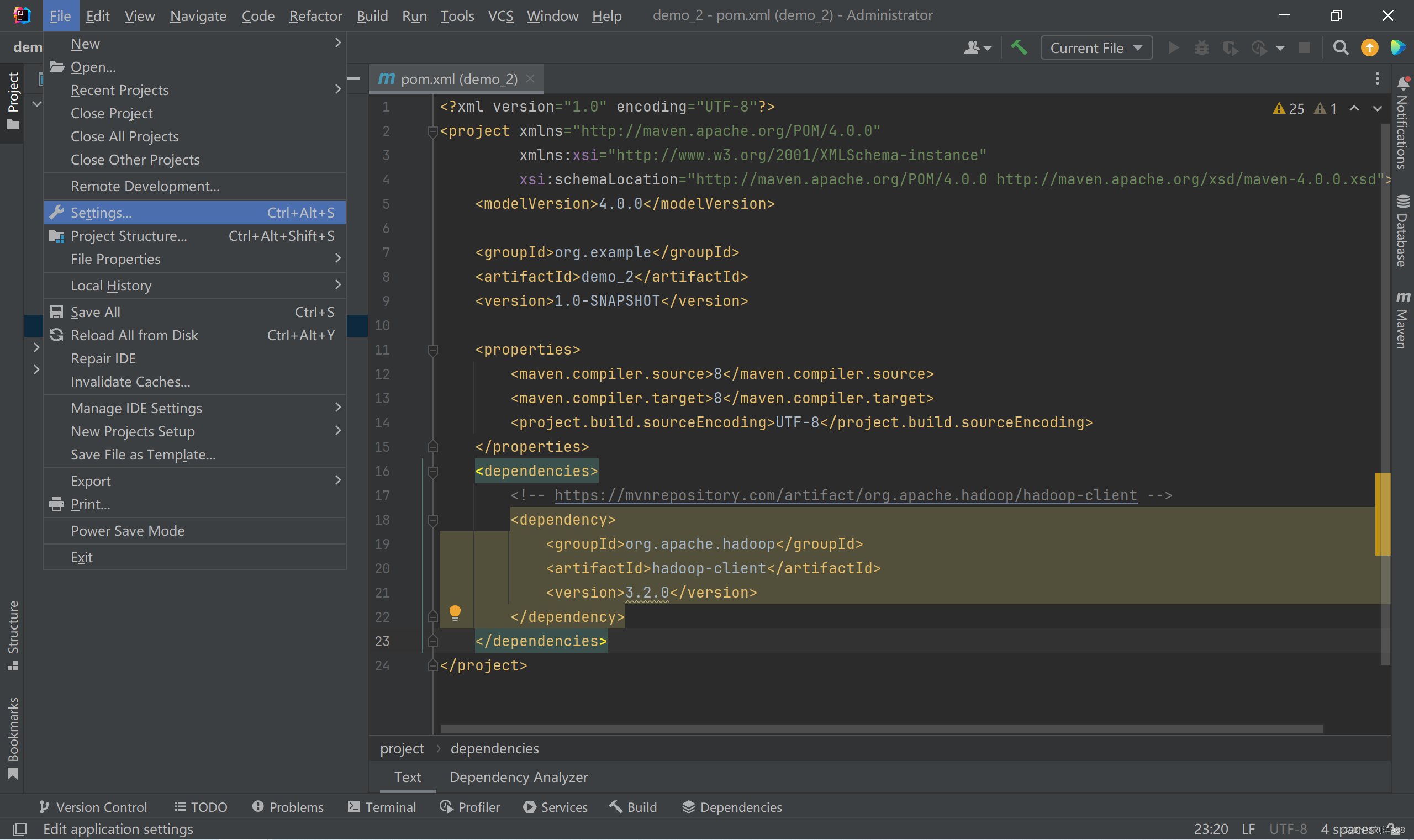Select Project Structure... menu entry

click(195, 236)
